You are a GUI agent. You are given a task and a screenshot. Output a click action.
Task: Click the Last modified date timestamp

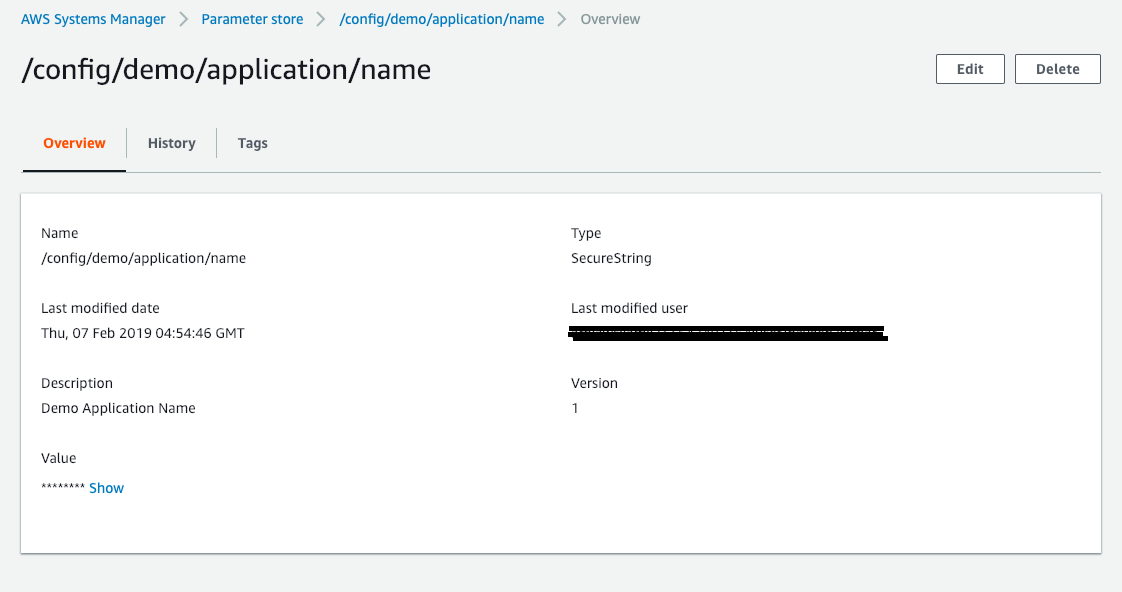(x=142, y=332)
